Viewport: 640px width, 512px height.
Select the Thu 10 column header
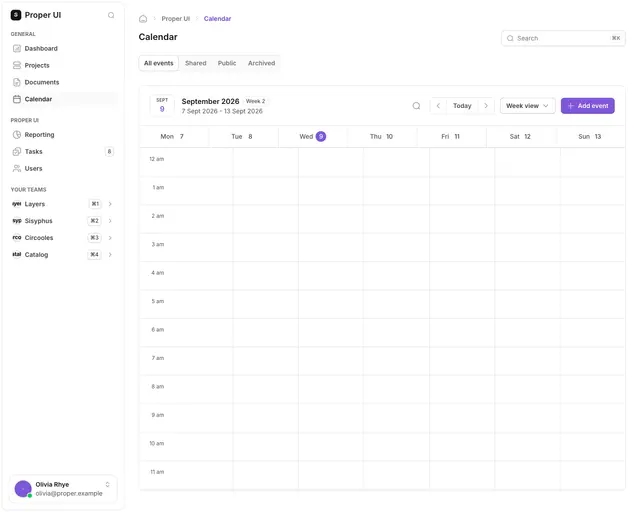(381, 137)
